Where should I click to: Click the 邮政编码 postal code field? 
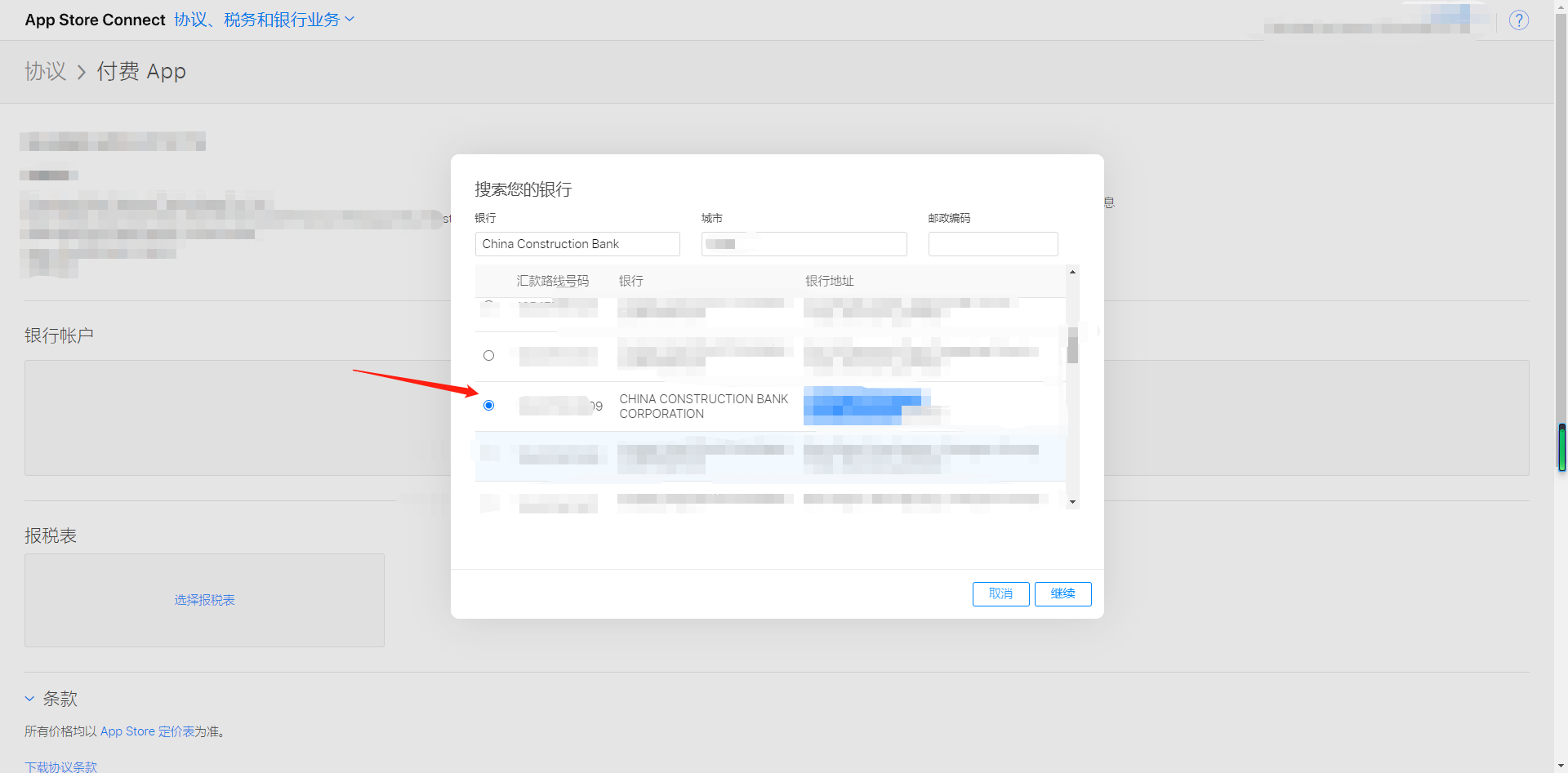coord(993,244)
